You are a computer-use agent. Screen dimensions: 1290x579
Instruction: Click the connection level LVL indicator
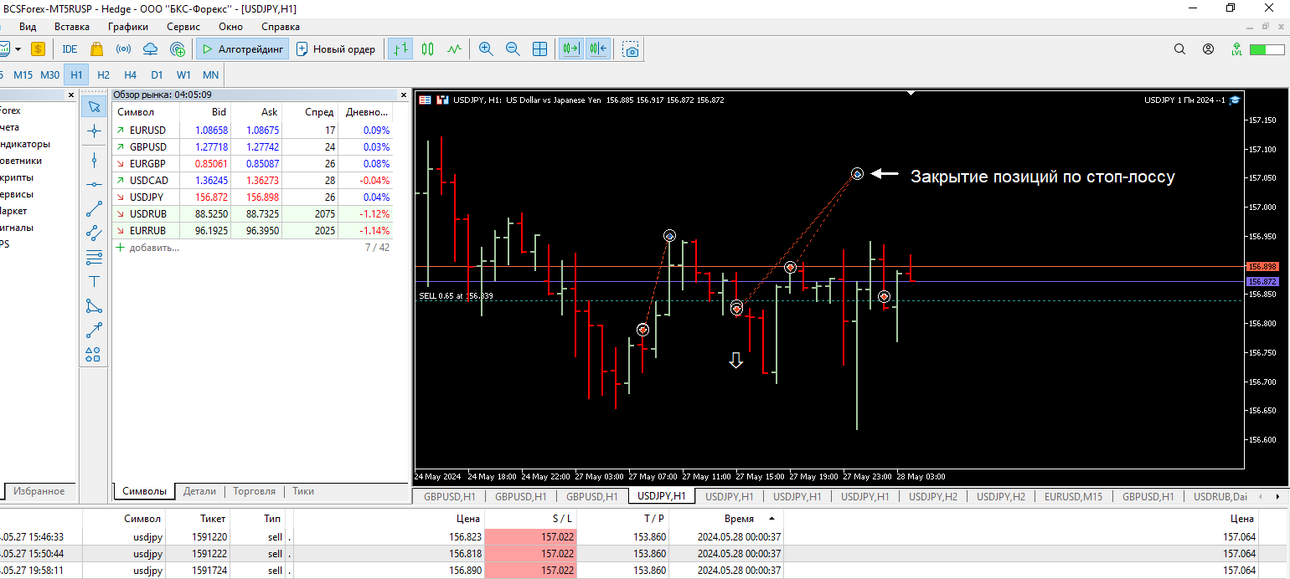tap(1237, 48)
